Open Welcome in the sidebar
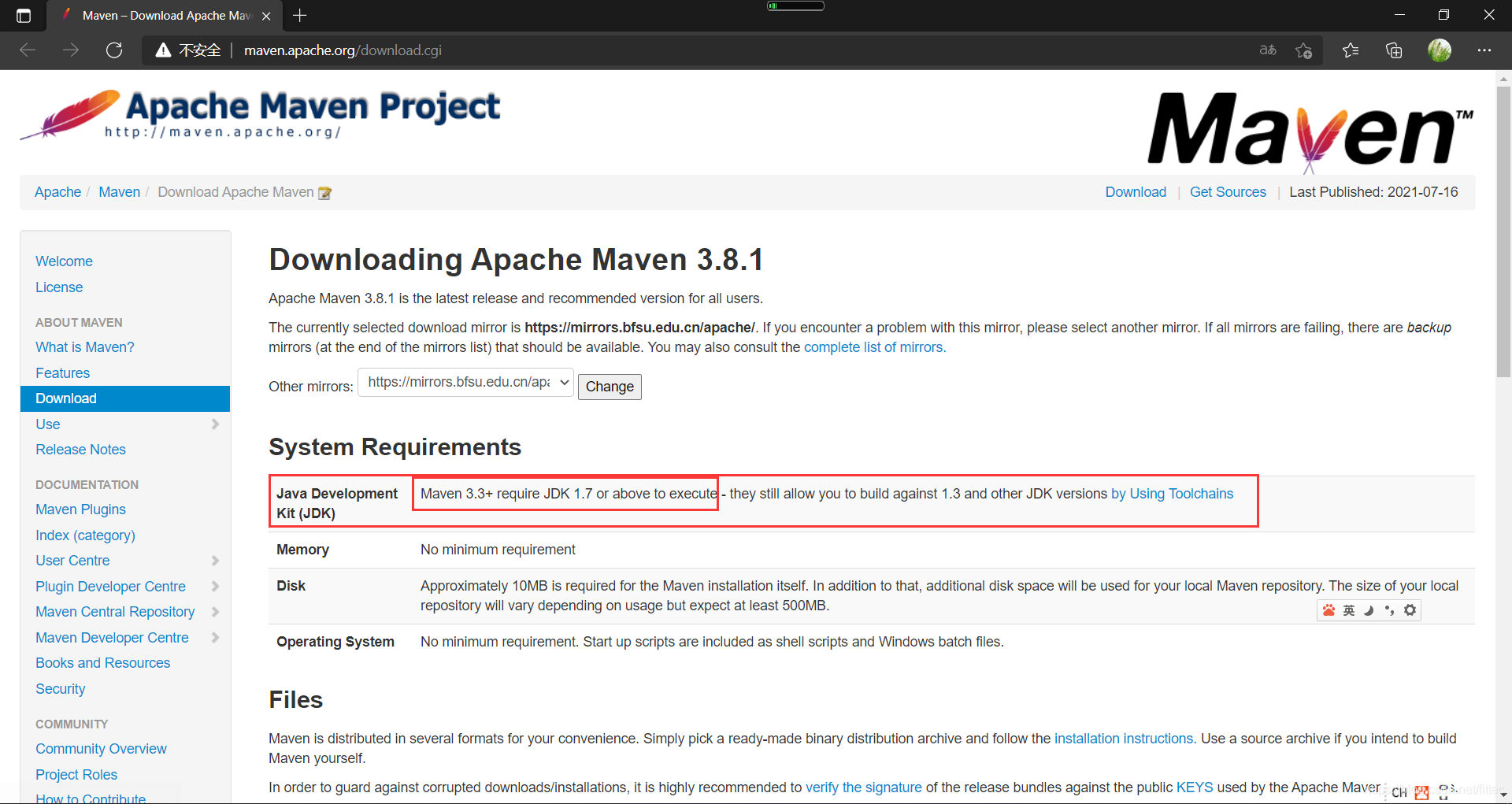Image resolution: width=1512 pixels, height=804 pixels. click(x=64, y=261)
